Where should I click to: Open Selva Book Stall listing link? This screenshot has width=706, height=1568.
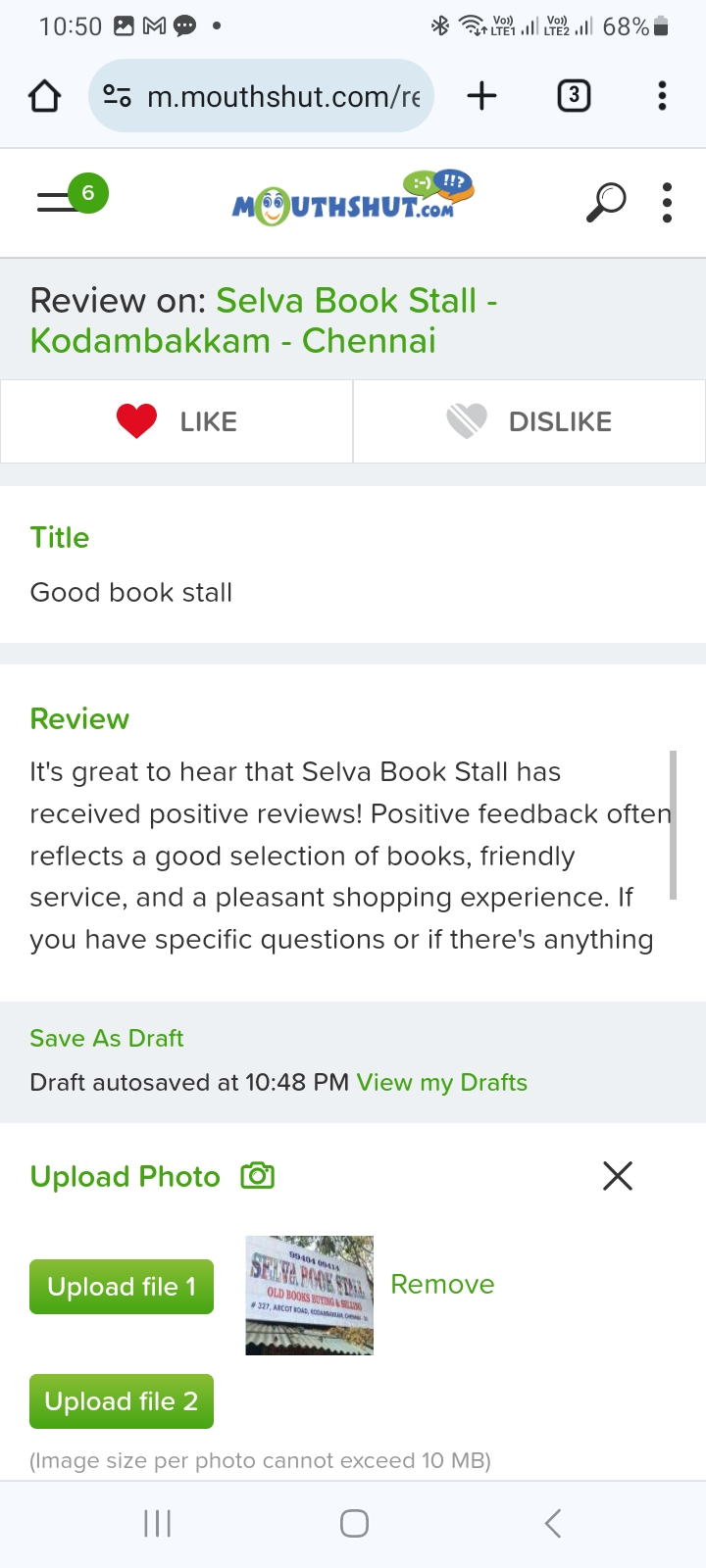[264, 320]
